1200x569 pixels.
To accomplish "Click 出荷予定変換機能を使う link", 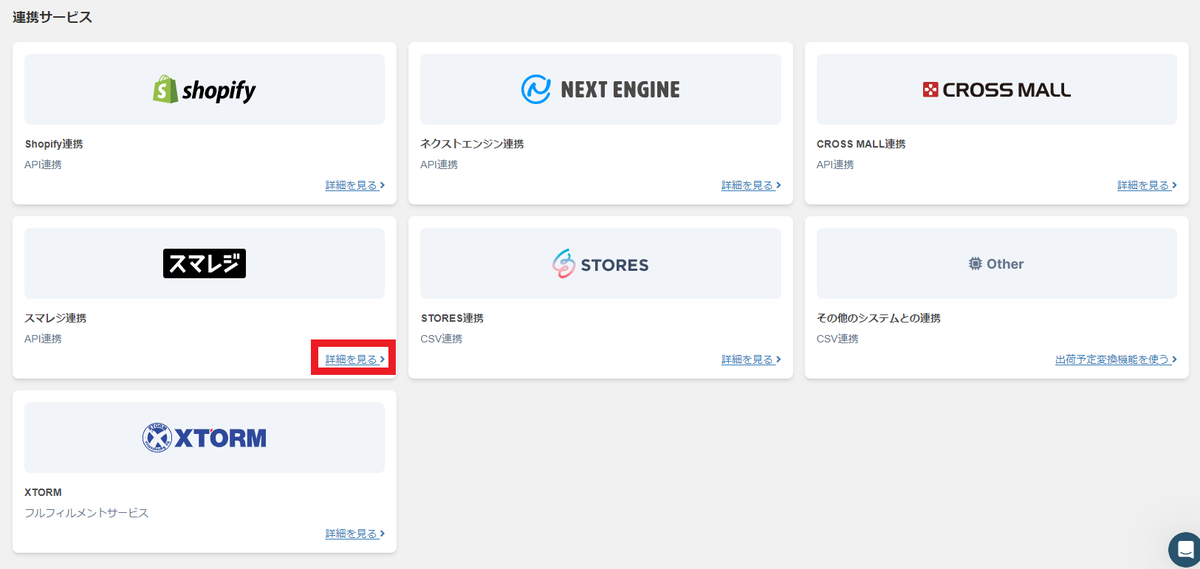I will 1116,359.
